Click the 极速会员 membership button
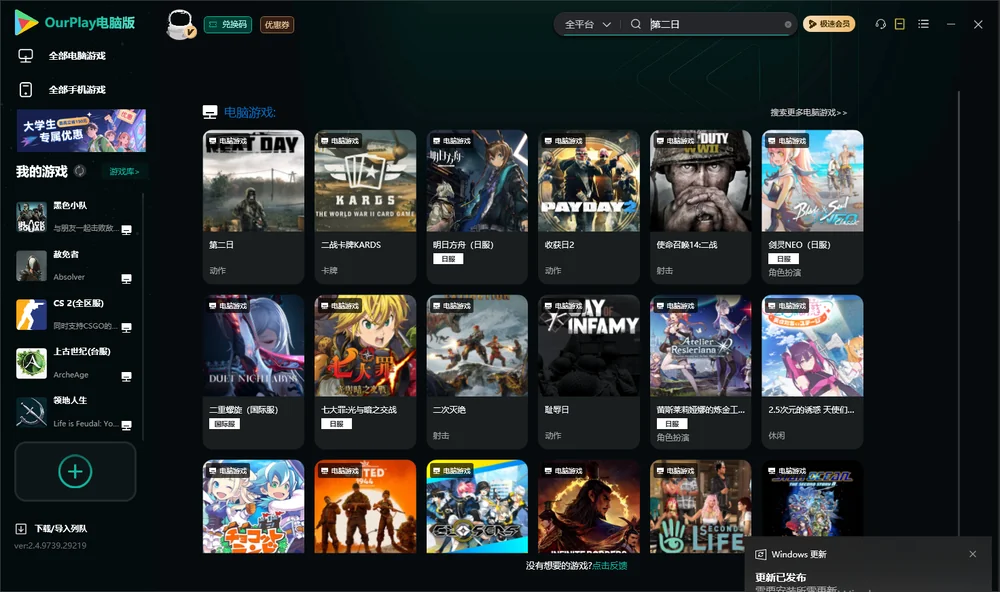Screen dimensions: 1000x592 828,24
